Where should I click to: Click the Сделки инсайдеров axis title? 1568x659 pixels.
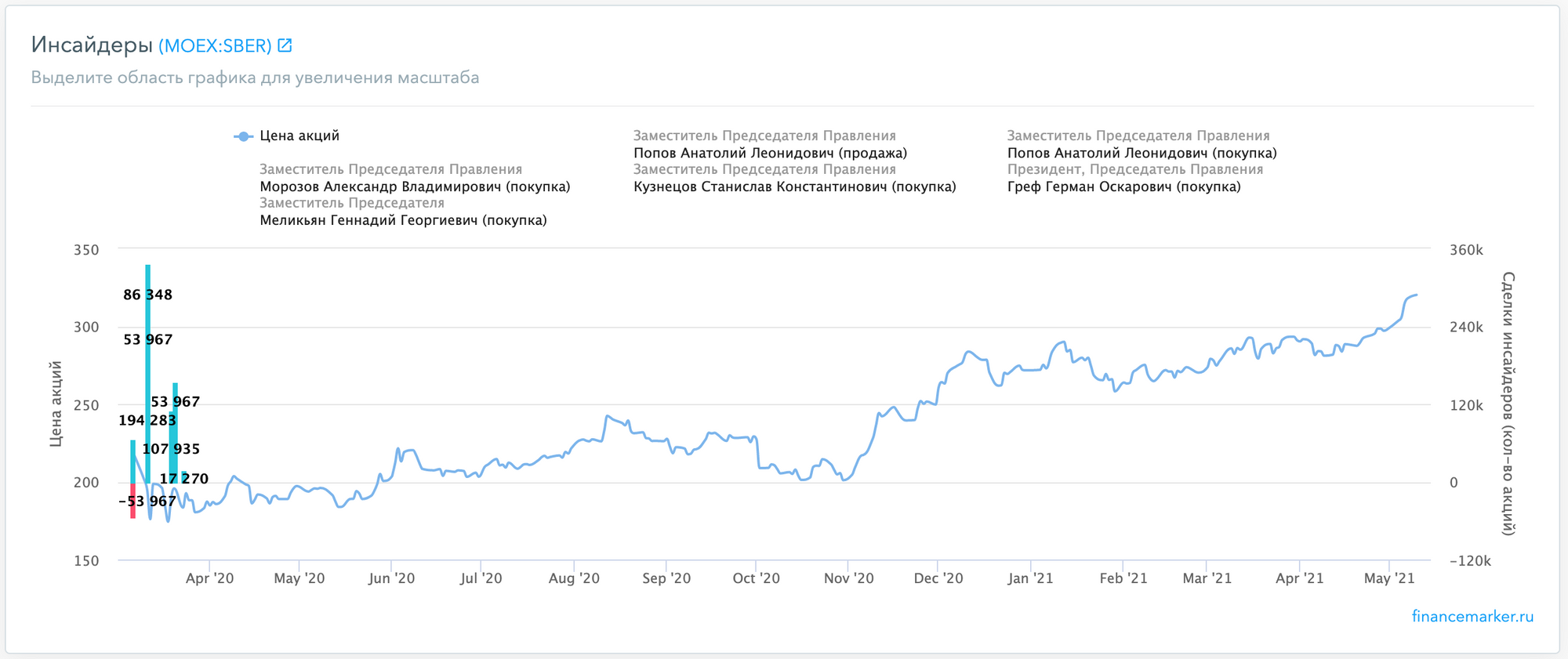coord(1508,404)
